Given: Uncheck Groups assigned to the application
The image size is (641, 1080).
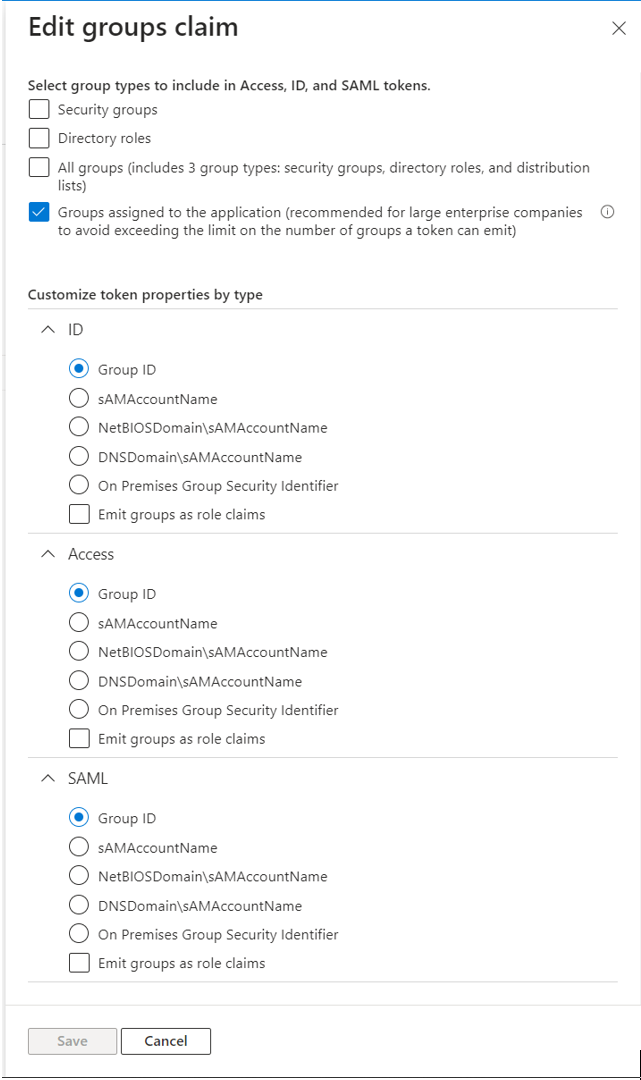Looking at the screenshot, I should [x=39, y=212].
